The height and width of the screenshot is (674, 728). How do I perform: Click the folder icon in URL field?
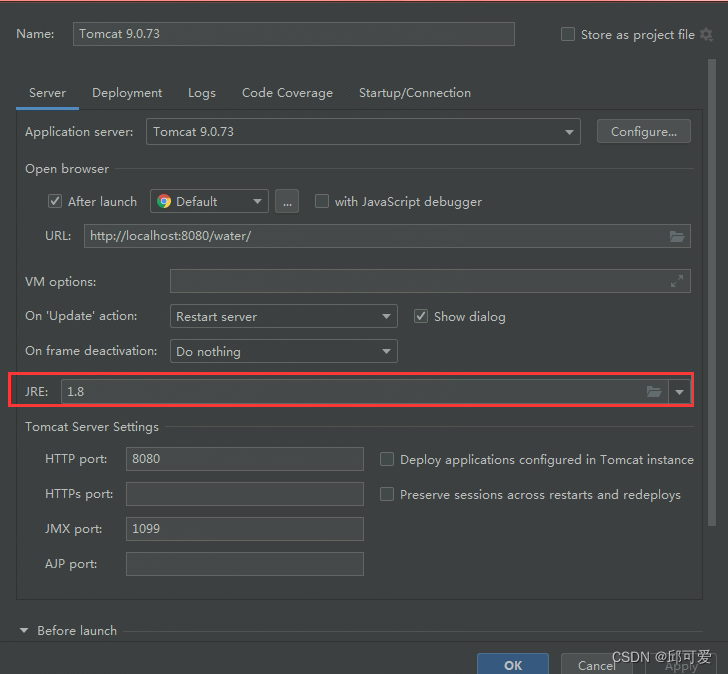676,237
